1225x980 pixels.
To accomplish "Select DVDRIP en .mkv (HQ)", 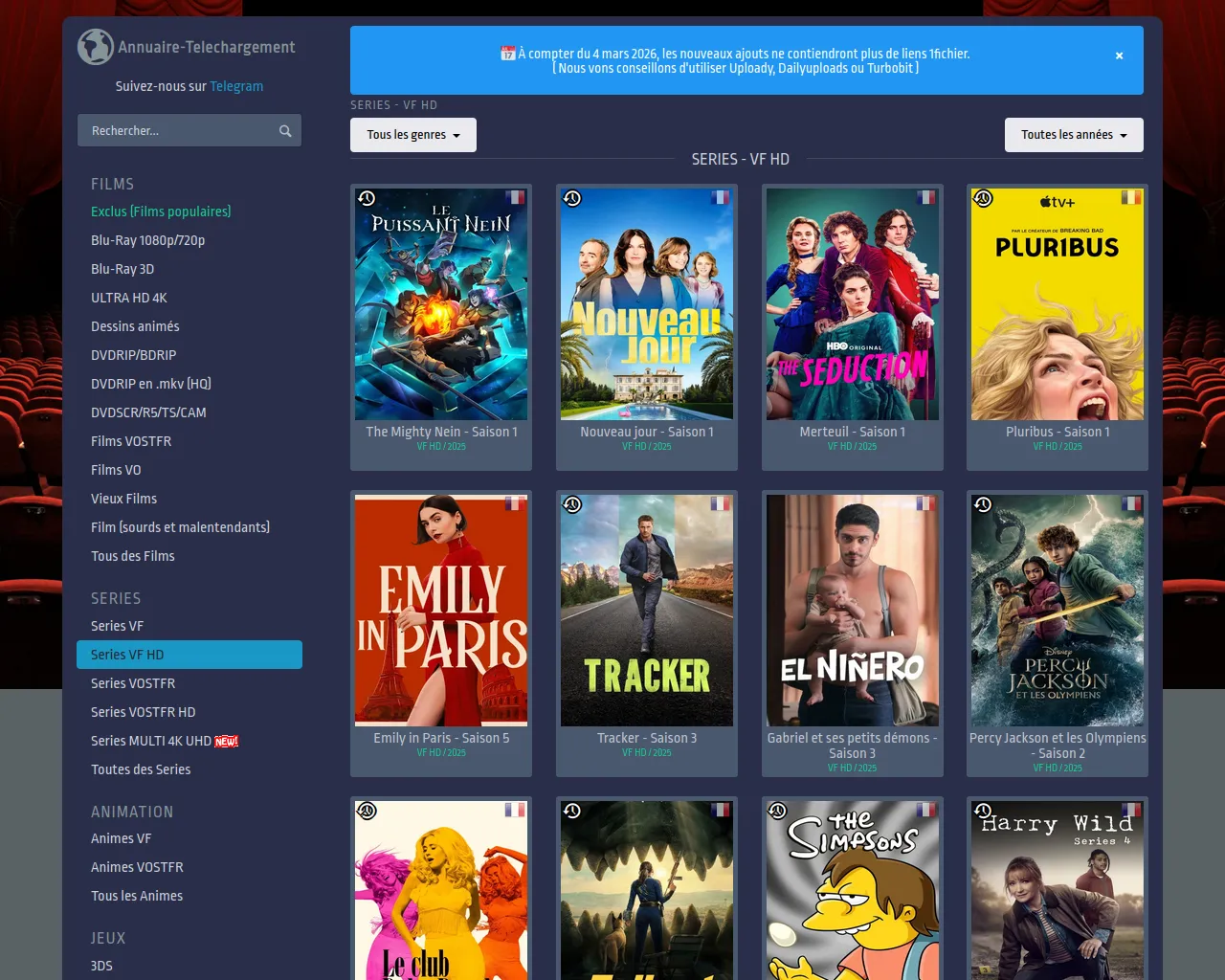I will pyautogui.click(x=151, y=384).
